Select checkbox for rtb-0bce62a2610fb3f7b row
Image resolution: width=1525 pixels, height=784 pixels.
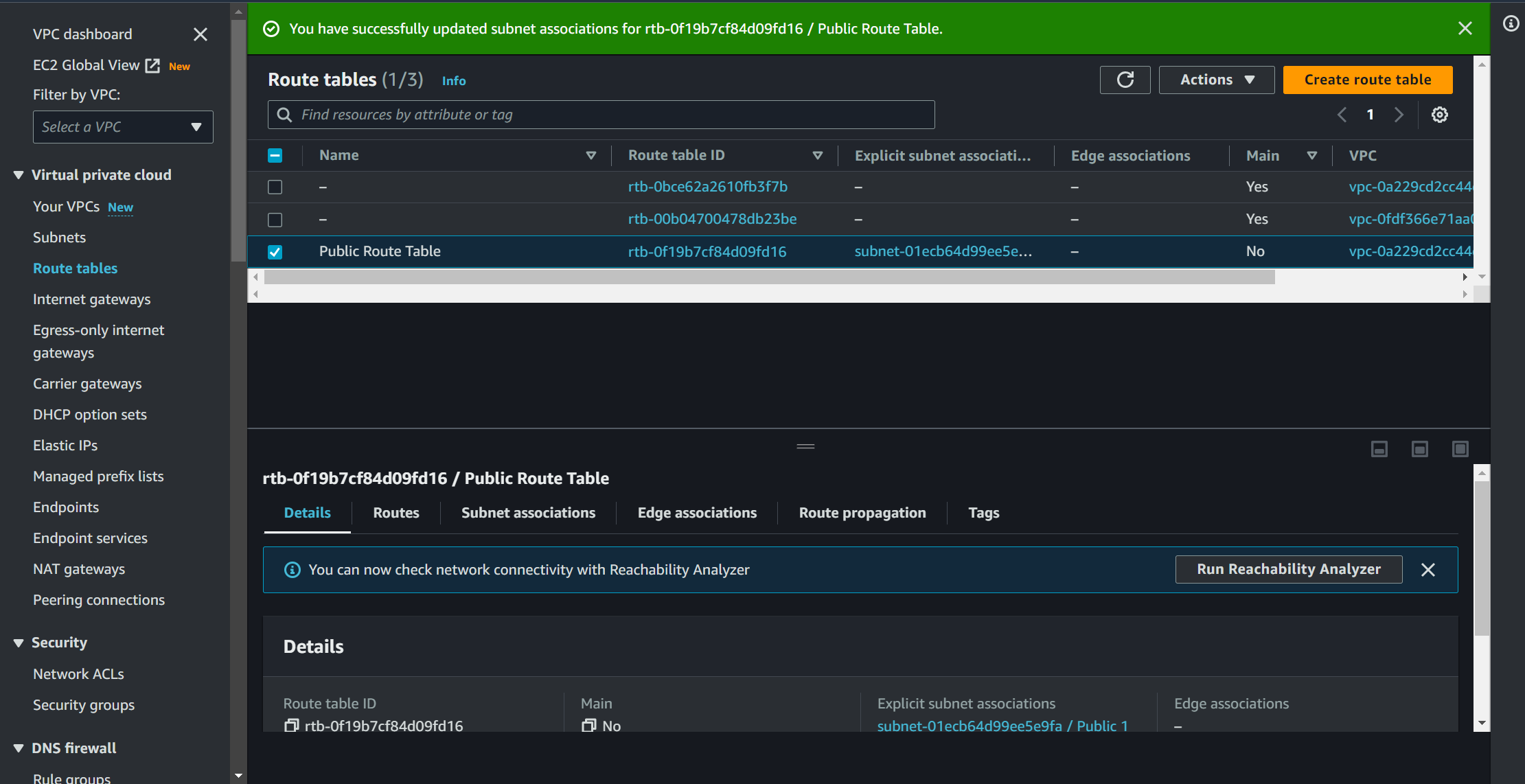tap(275, 187)
